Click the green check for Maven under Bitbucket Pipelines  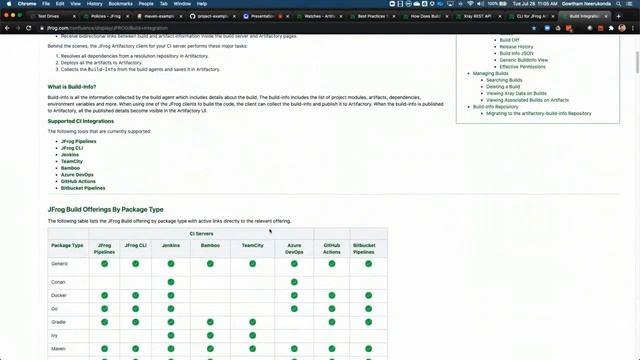(369, 349)
